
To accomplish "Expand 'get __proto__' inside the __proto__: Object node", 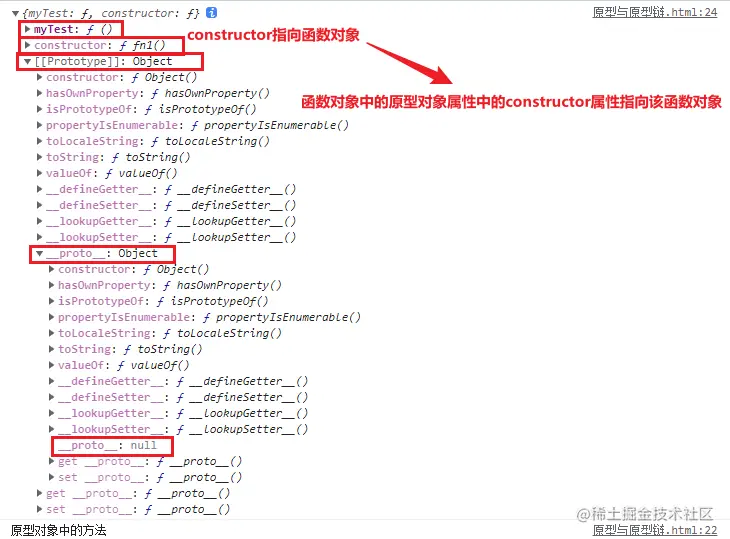I will click(x=52, y=461).
